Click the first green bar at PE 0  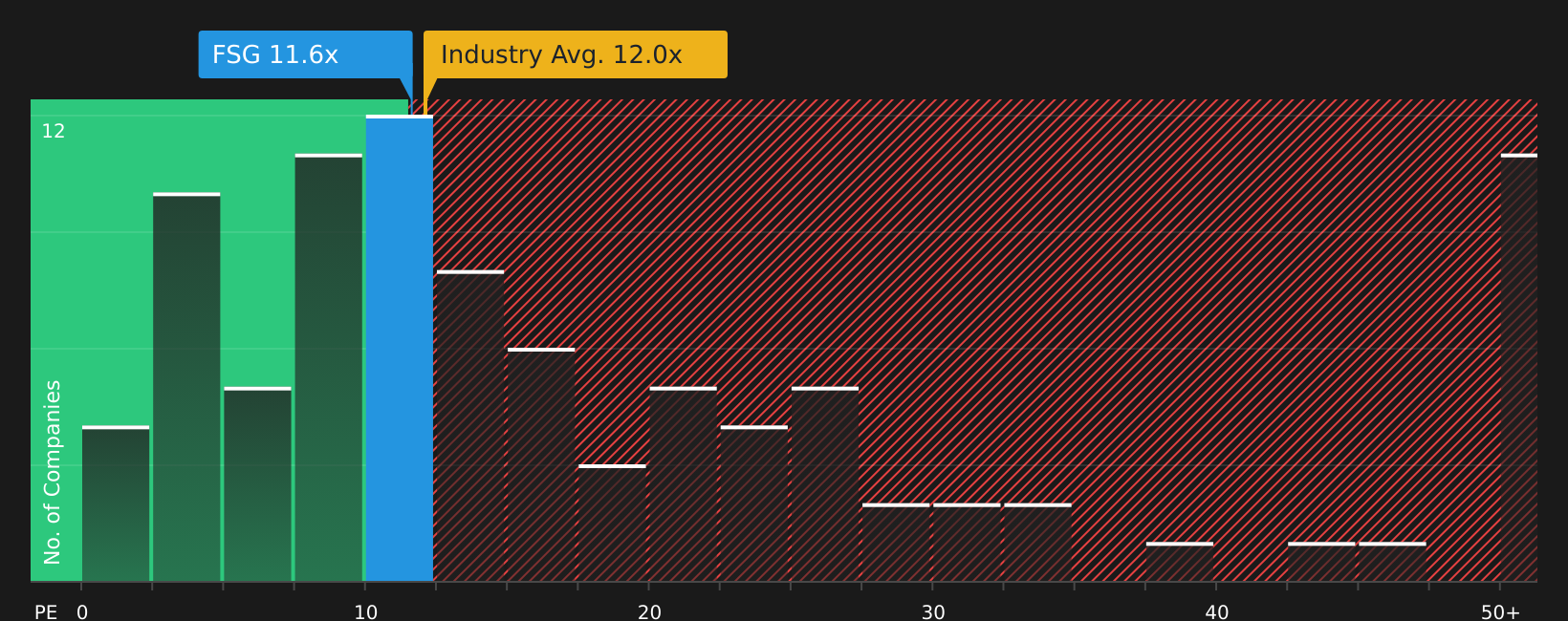coord(116,503)
